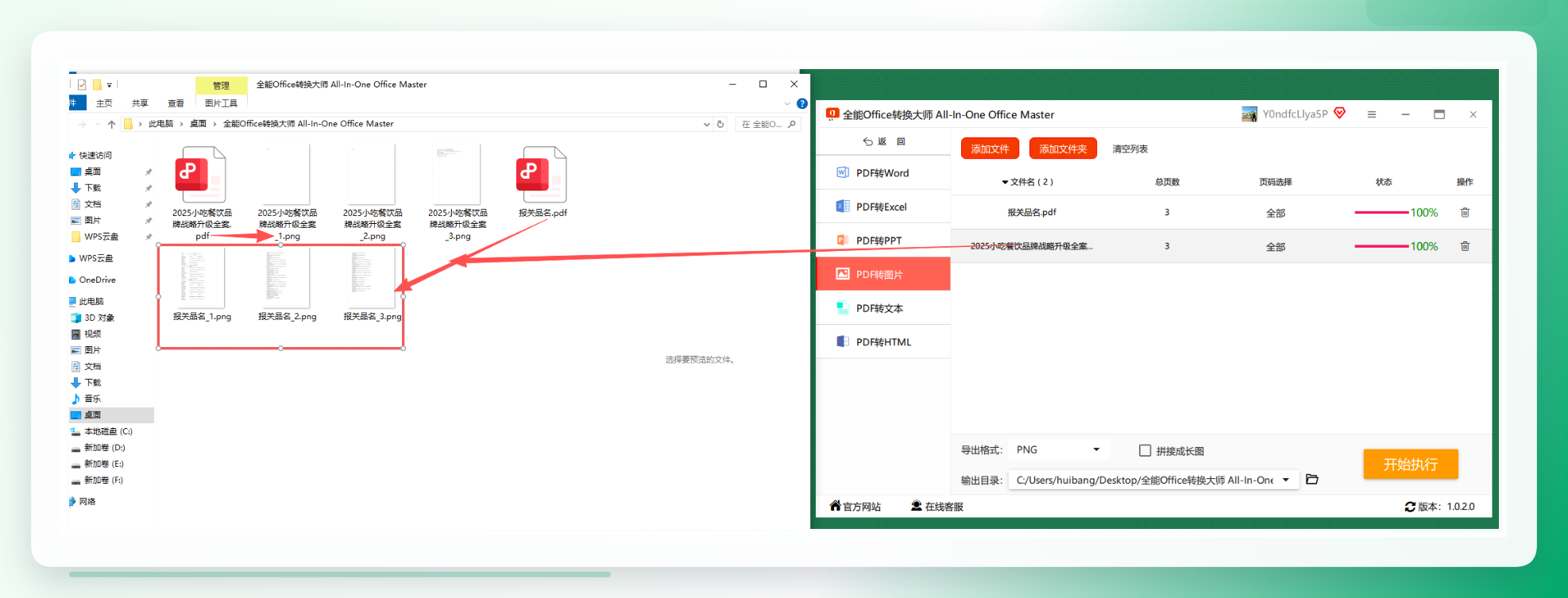1568x598 pixels.
Task: Check version via refresh icon
Action: tap(1410, 507)
